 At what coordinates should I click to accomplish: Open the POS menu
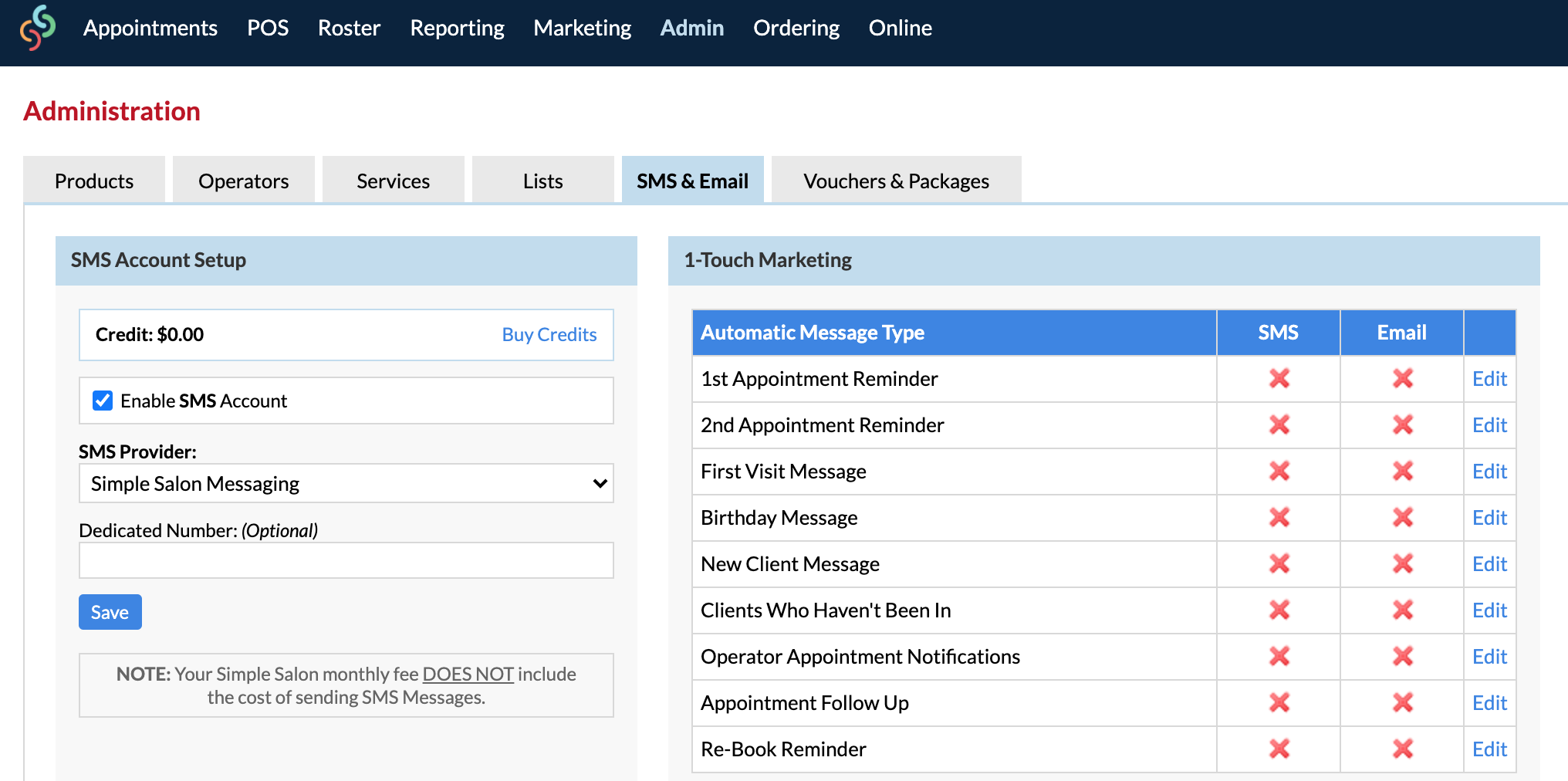pyautogui.click(x=268, y=28)
